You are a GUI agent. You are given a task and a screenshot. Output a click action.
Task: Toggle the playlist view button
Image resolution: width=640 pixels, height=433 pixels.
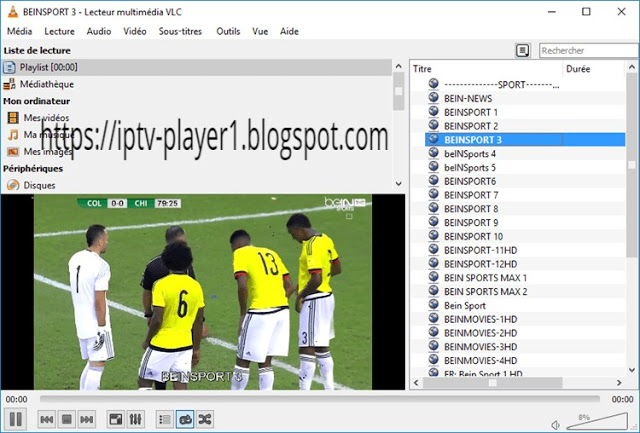pos(165,419)
